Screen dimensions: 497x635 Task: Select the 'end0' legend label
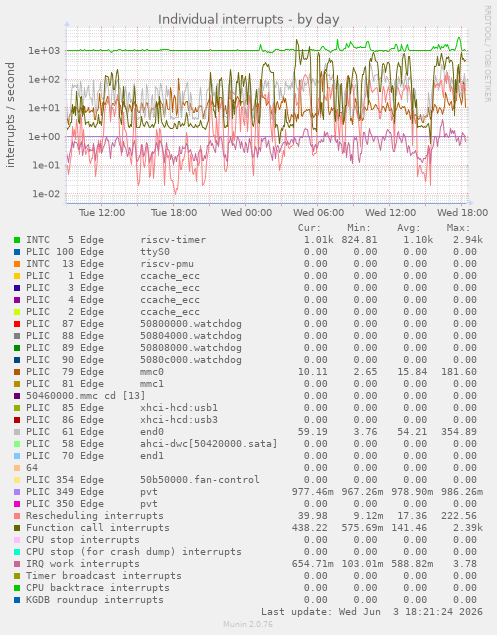point(152,432)
